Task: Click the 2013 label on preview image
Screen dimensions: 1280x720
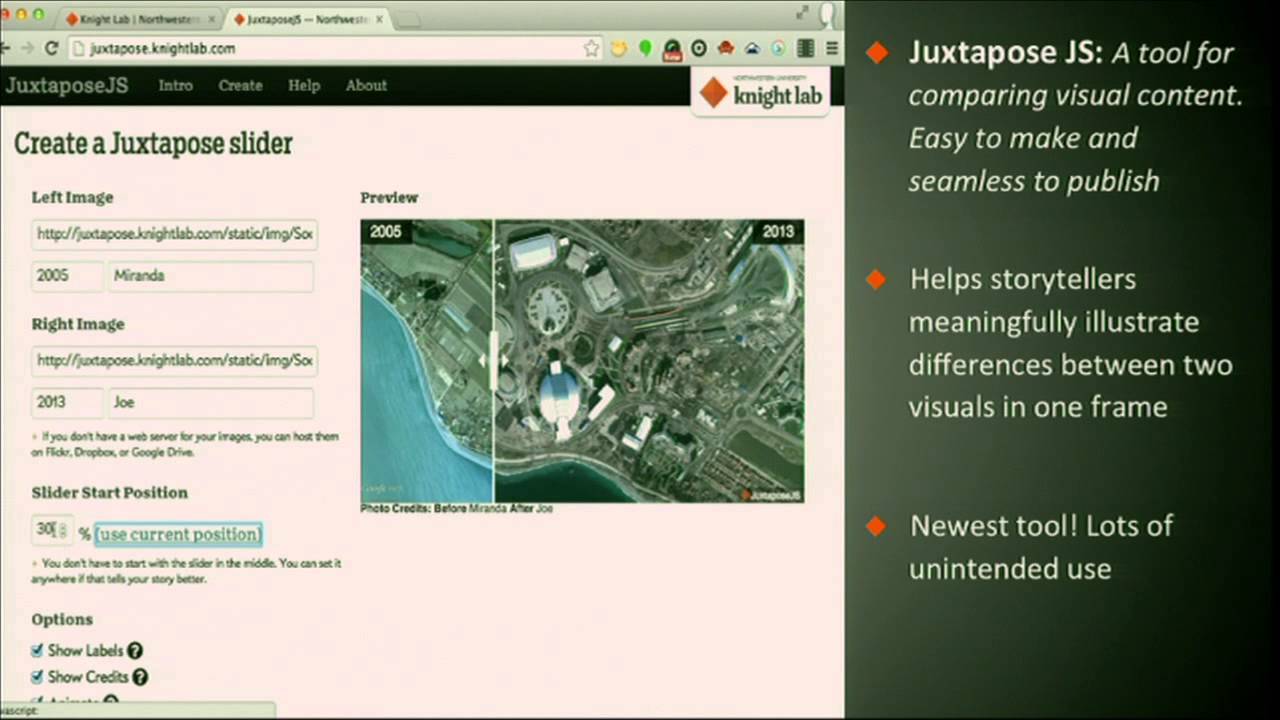Action: [777, 232]
